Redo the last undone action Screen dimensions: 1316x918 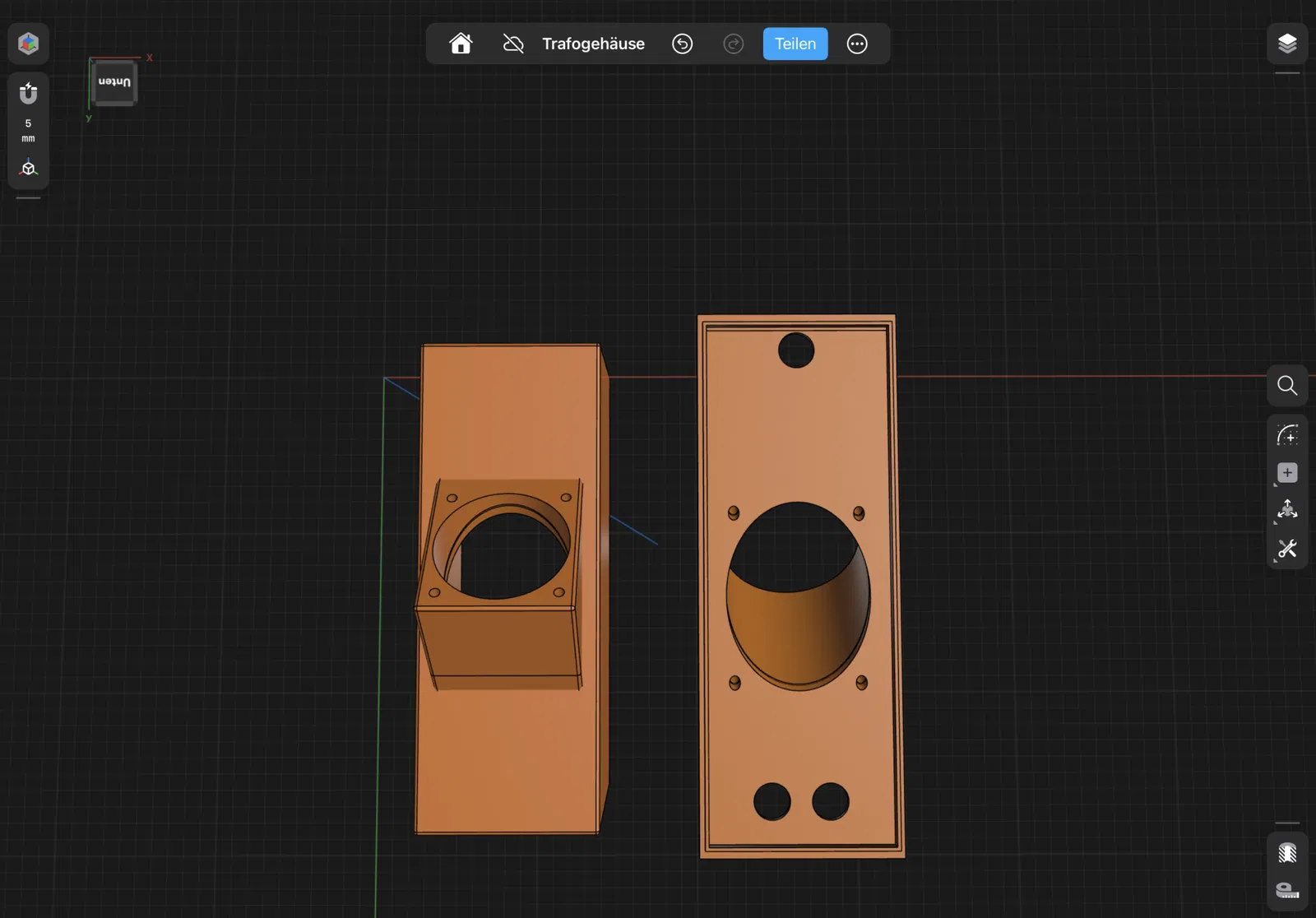[734, 44]
